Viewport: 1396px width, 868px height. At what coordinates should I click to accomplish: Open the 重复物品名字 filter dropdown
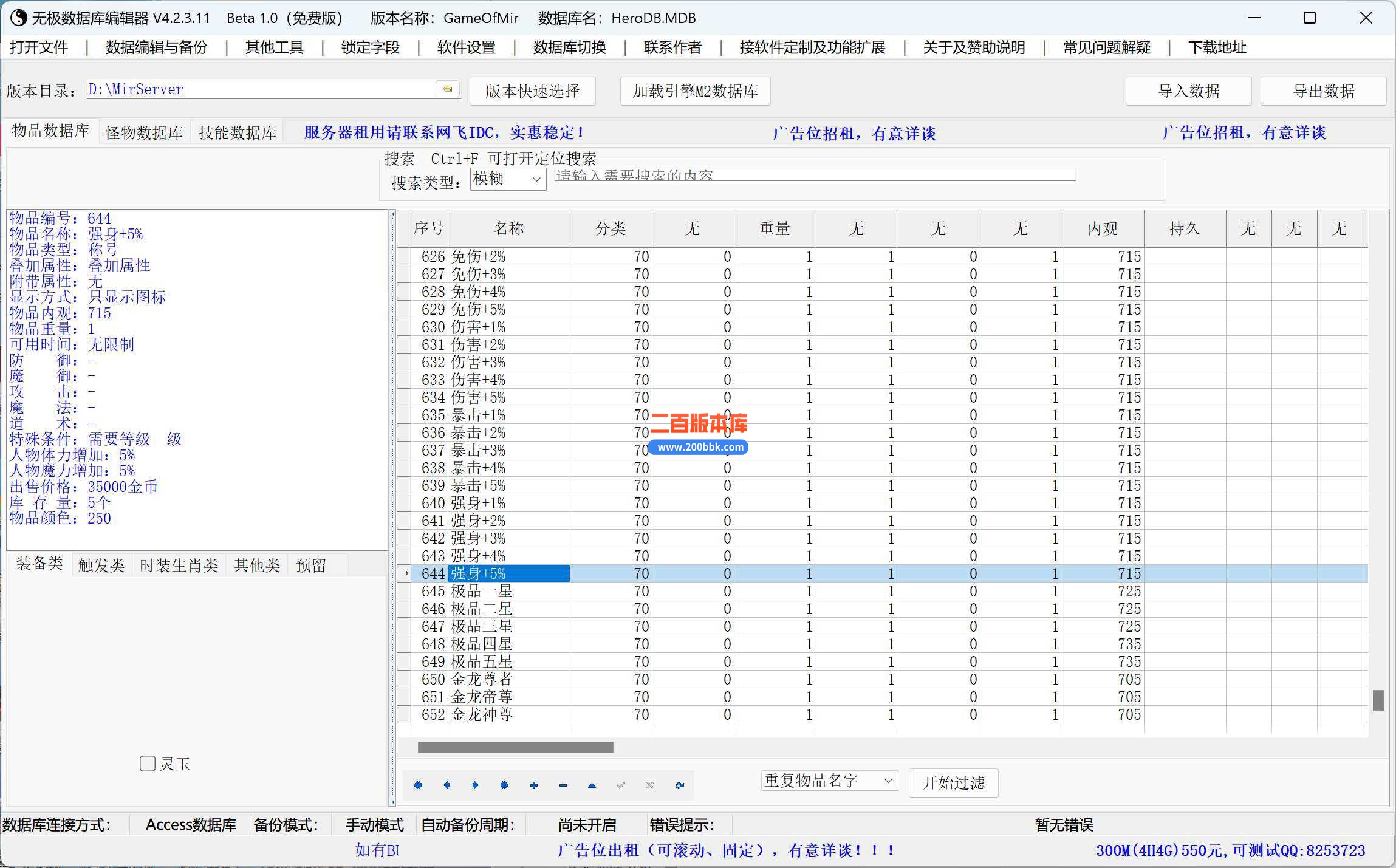click(829, 781)
